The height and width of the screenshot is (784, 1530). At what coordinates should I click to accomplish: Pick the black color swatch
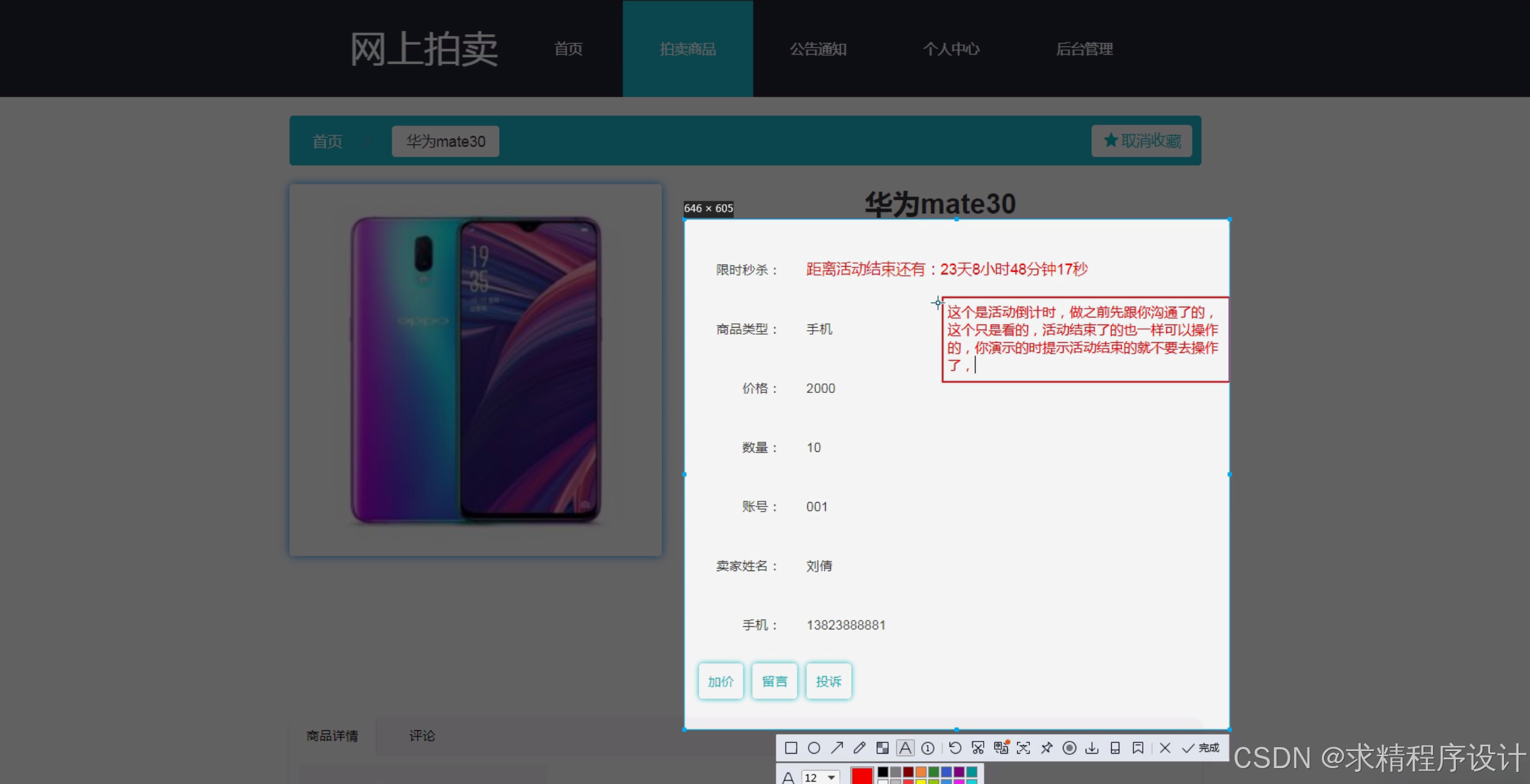click(x=883, y=771)
